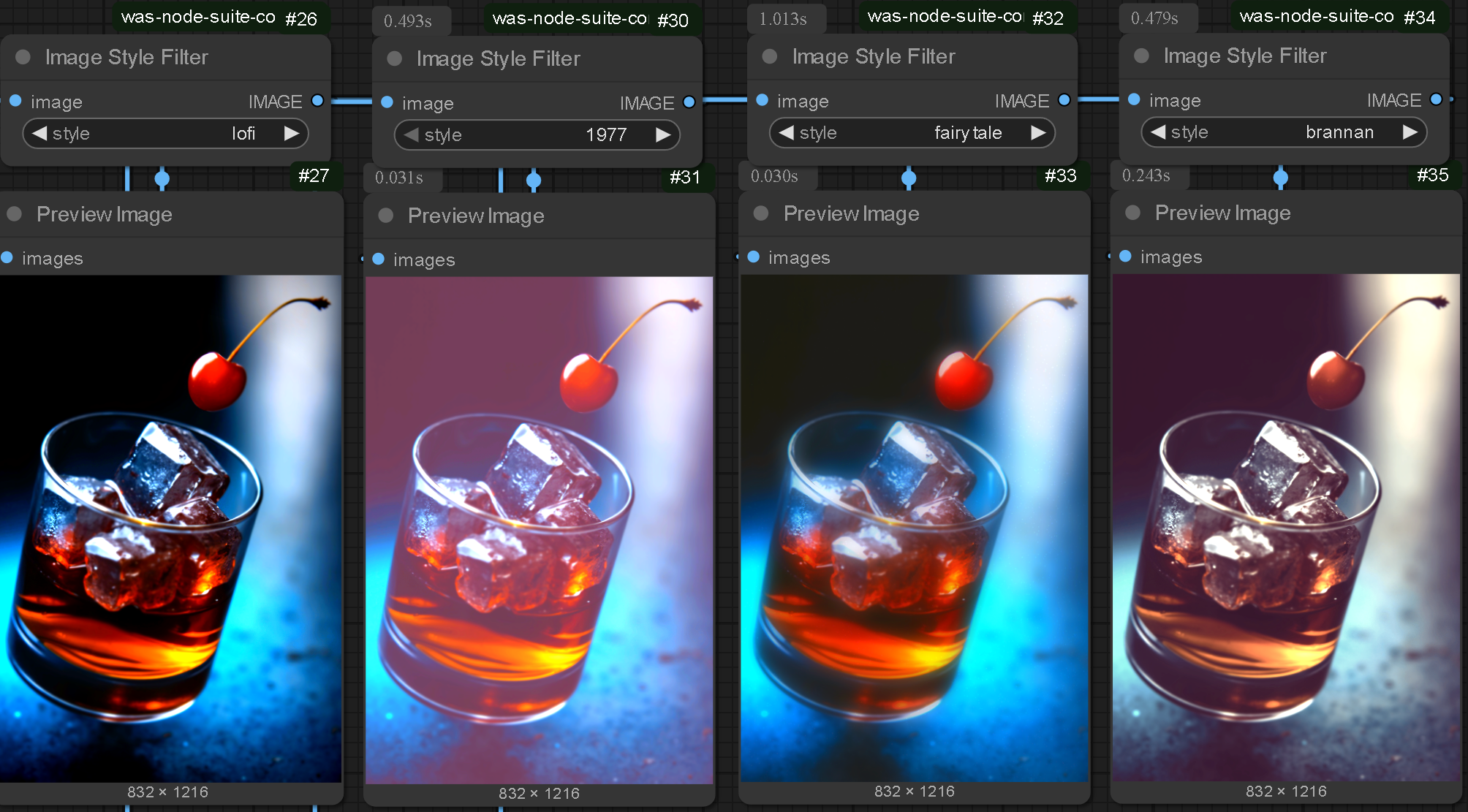
Task: Click Image Style Filter title of node #26
Action: 126,57
